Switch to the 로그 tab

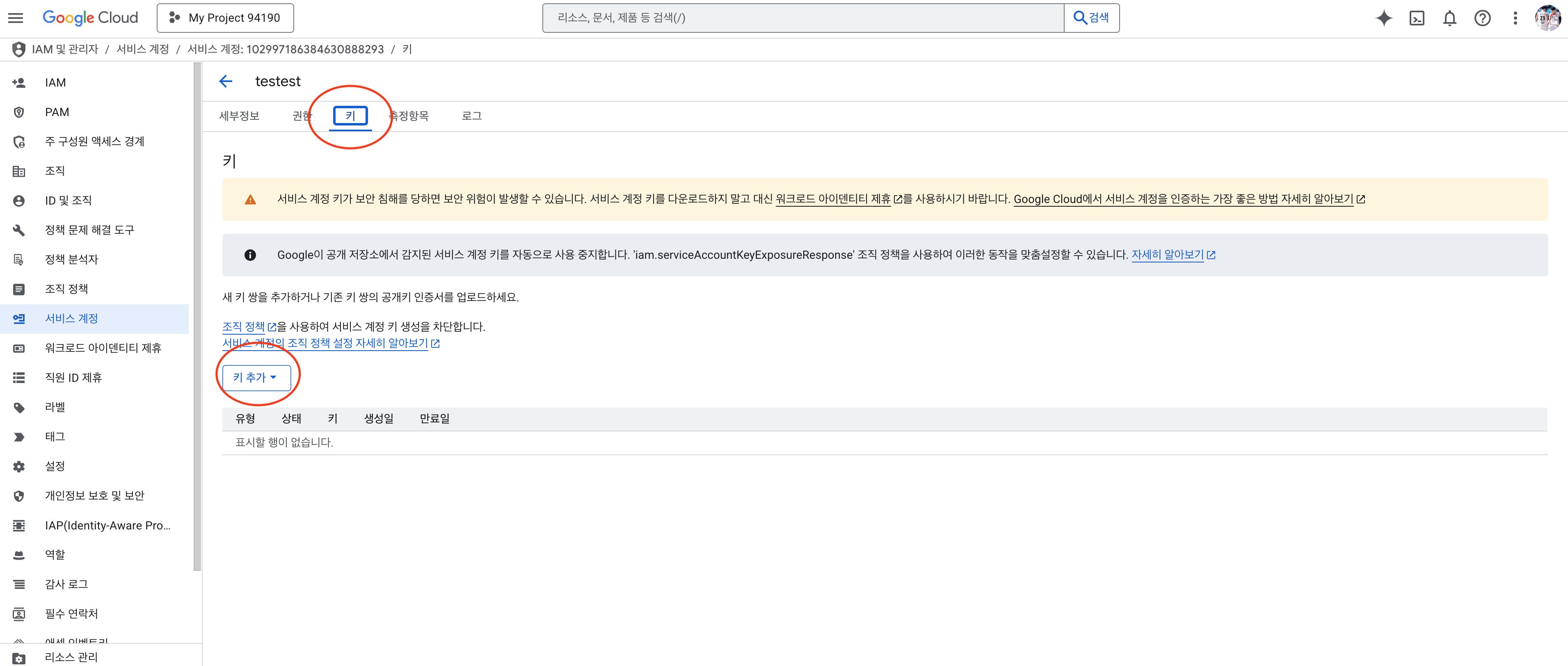pos(472,116)
